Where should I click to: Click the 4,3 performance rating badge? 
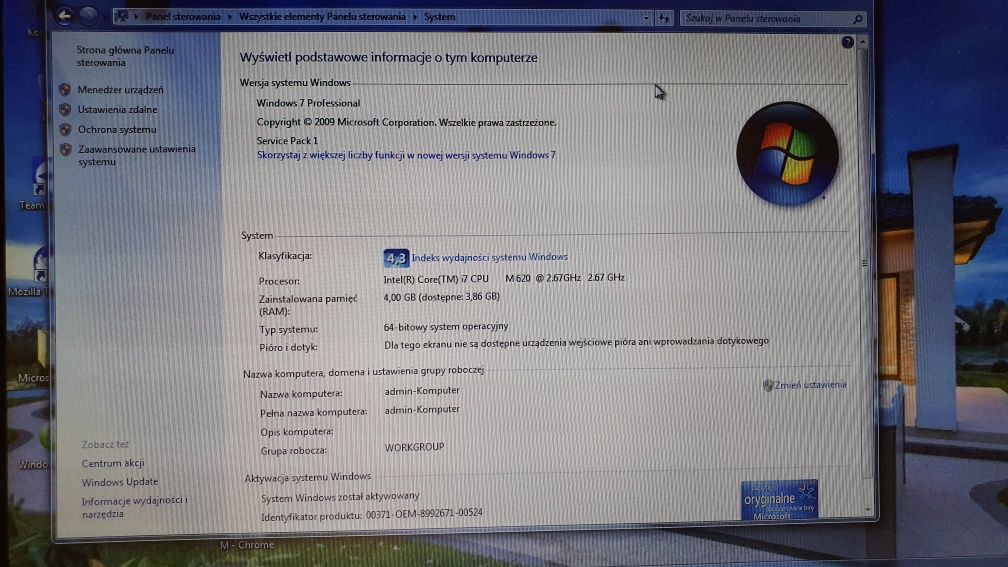[396, 258]
